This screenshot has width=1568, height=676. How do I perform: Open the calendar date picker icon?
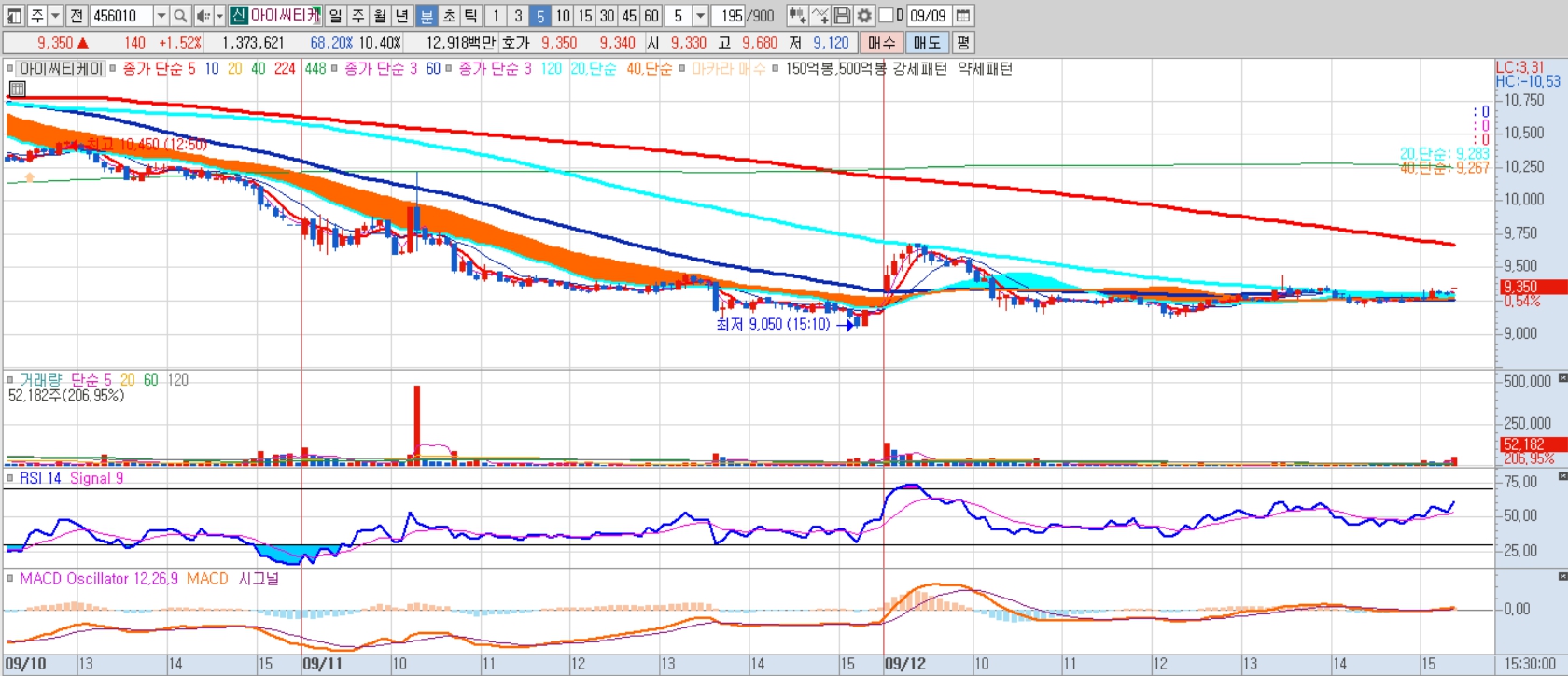[963, 16]
